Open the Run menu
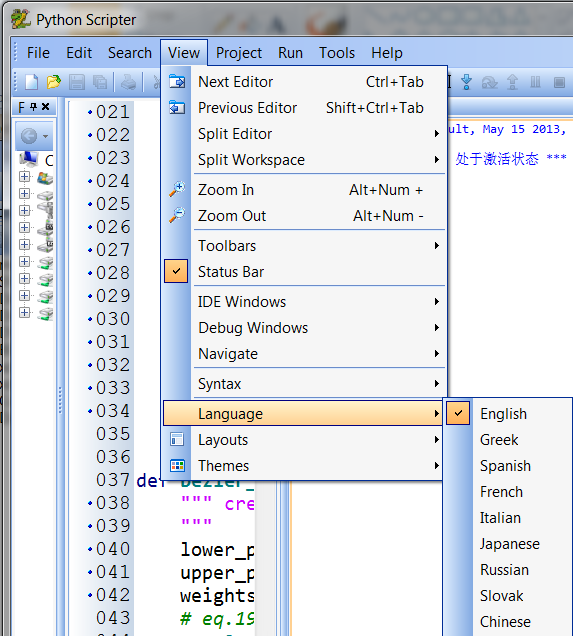The width and height of the screenshot is (573, 636). [x=290, y=53]
